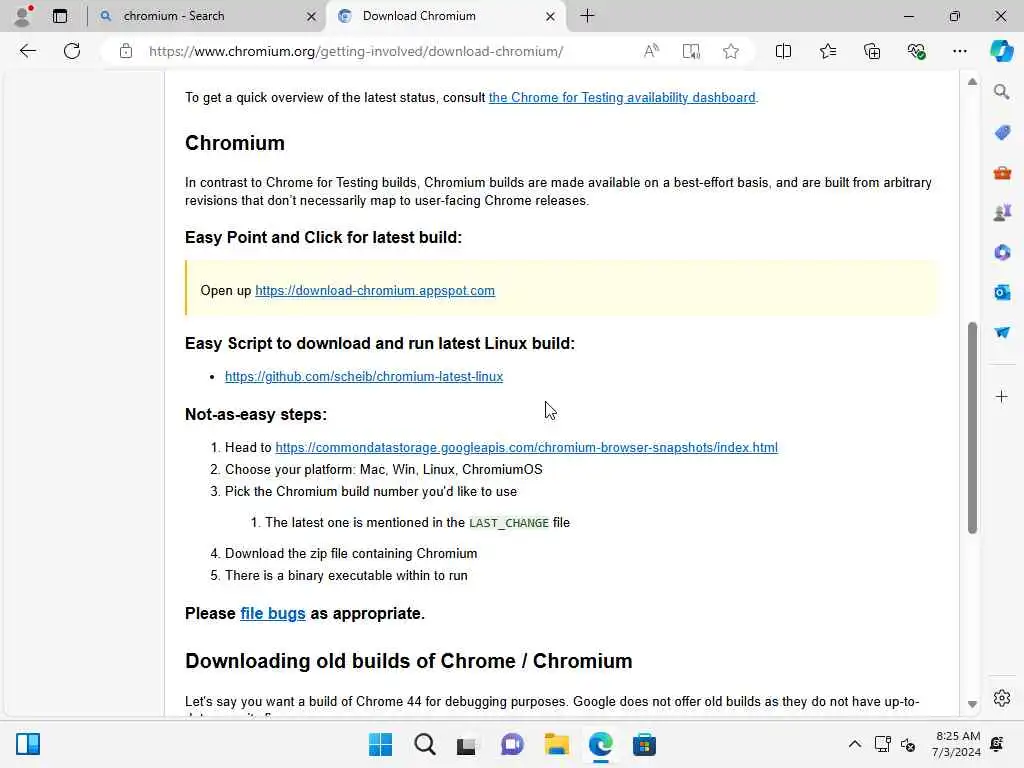Open clock and date 8:25 AM
The height and width of the screenshot is (768, 1024).
click(957, 744)
